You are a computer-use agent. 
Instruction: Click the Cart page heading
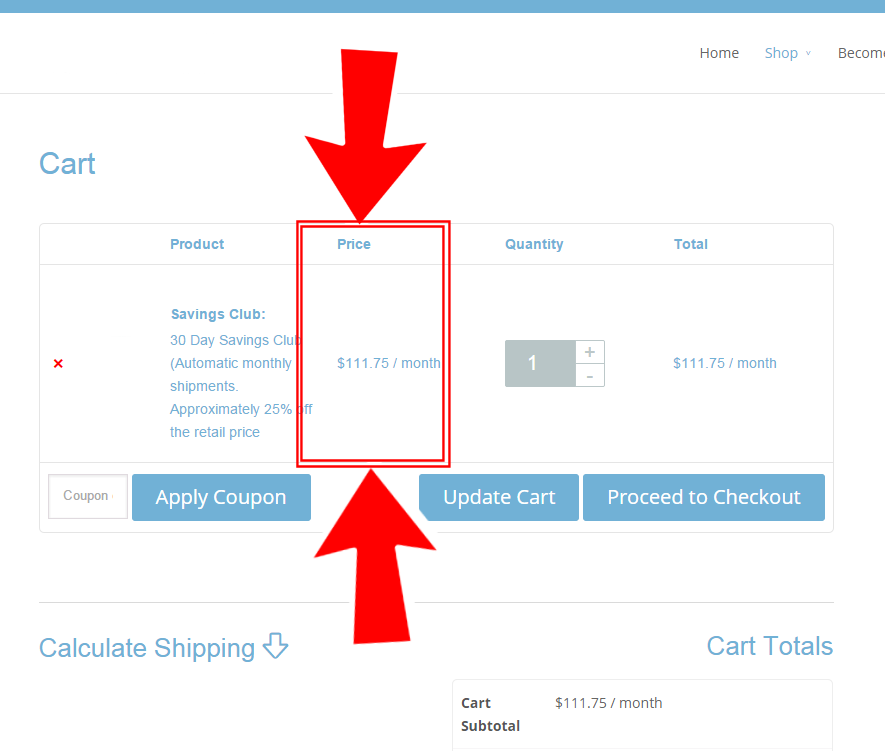click(x=67, y=164)
